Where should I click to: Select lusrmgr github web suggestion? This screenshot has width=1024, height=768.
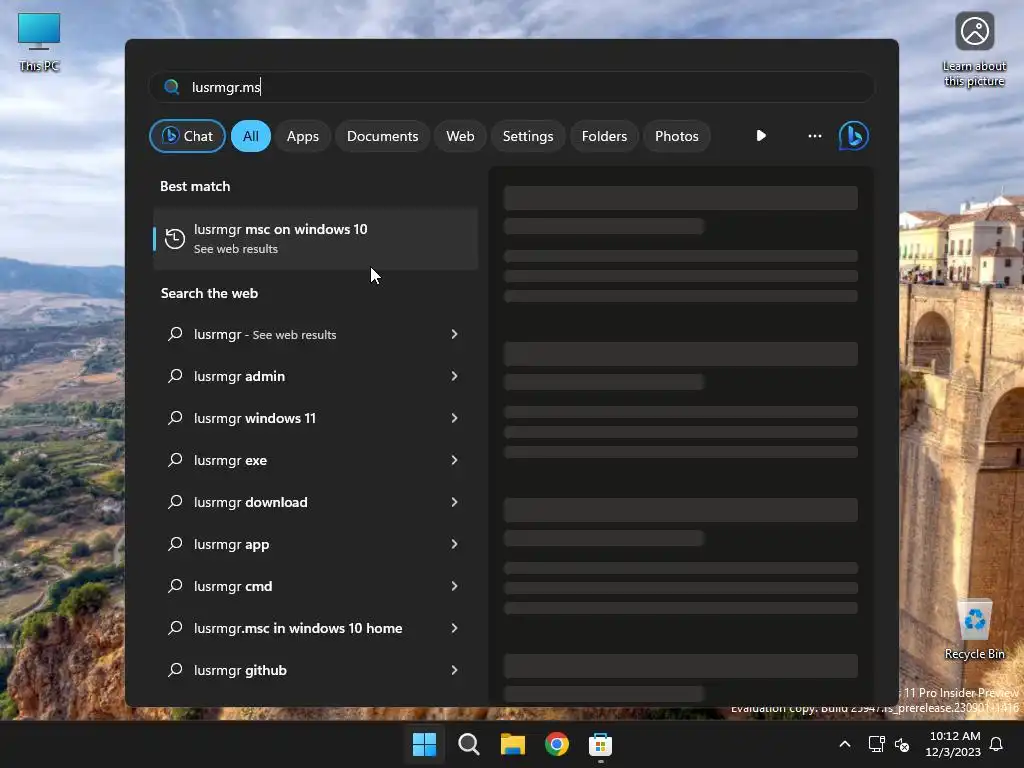pos(315,669)
